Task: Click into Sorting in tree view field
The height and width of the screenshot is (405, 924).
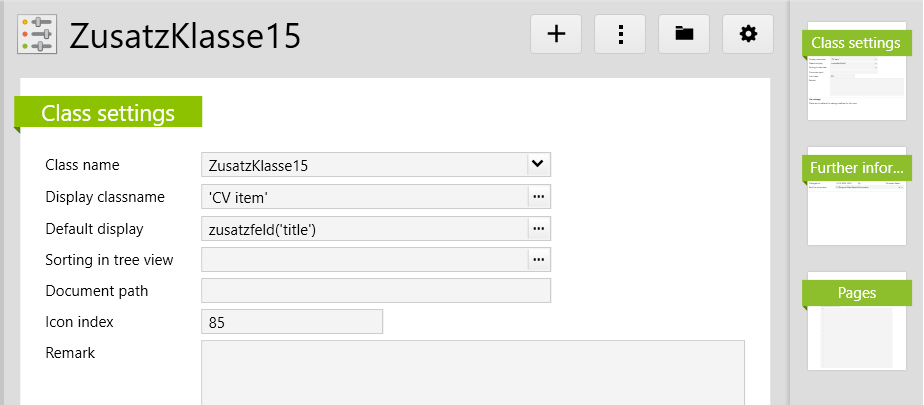Action: [x=365, y=260]
